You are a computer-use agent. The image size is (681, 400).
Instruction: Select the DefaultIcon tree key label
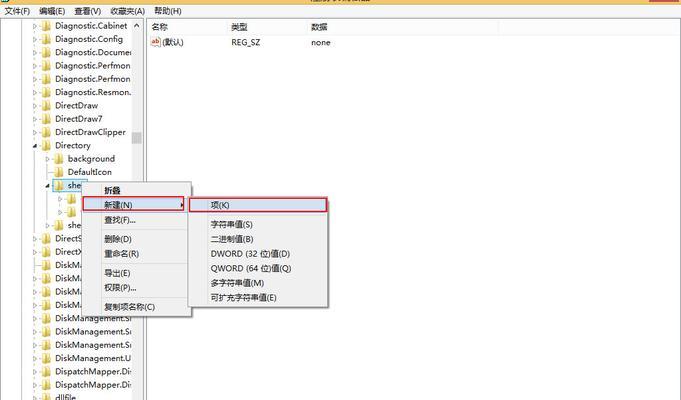[x=89, y=172]
